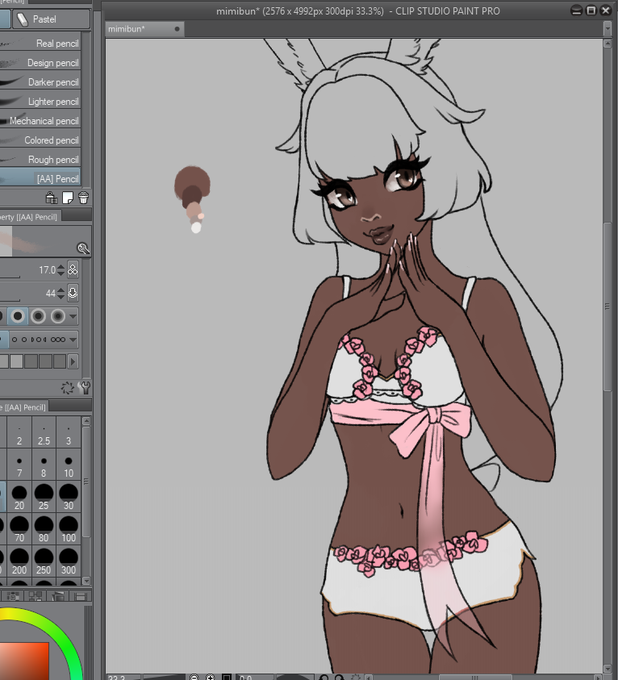Screen dimensions: 618x680
Task: Open opacity pen pressure dynamics icon
Action: [x=73, y=293]
